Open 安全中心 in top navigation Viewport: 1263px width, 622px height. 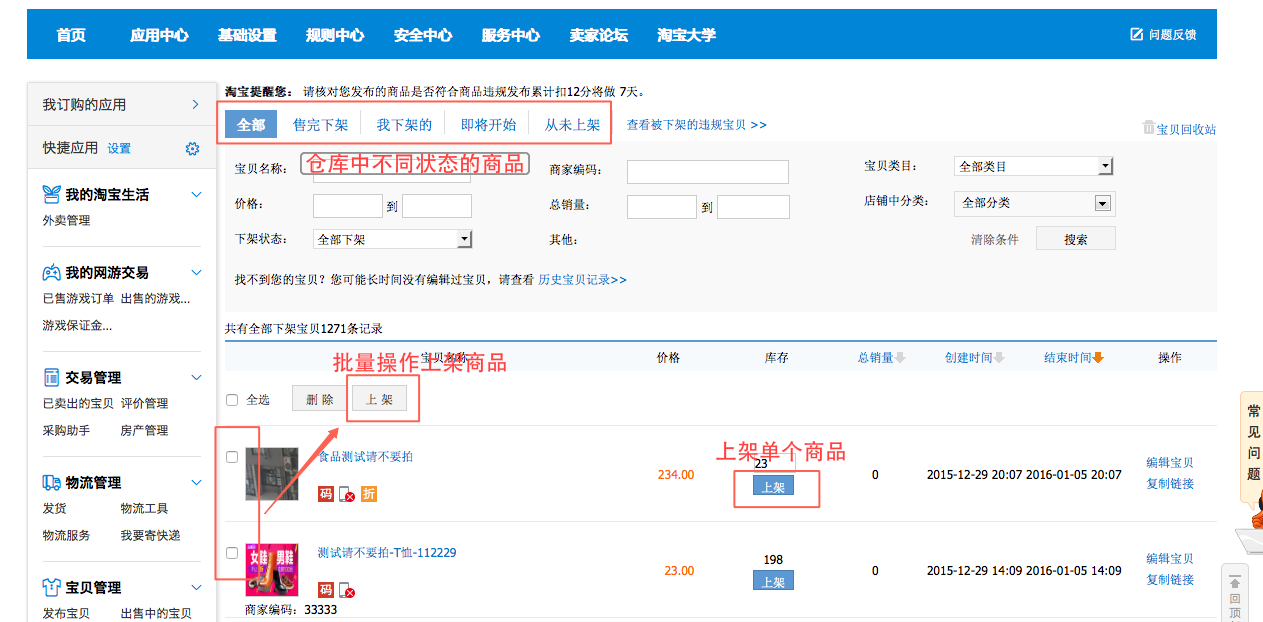(x=423, y=35)
